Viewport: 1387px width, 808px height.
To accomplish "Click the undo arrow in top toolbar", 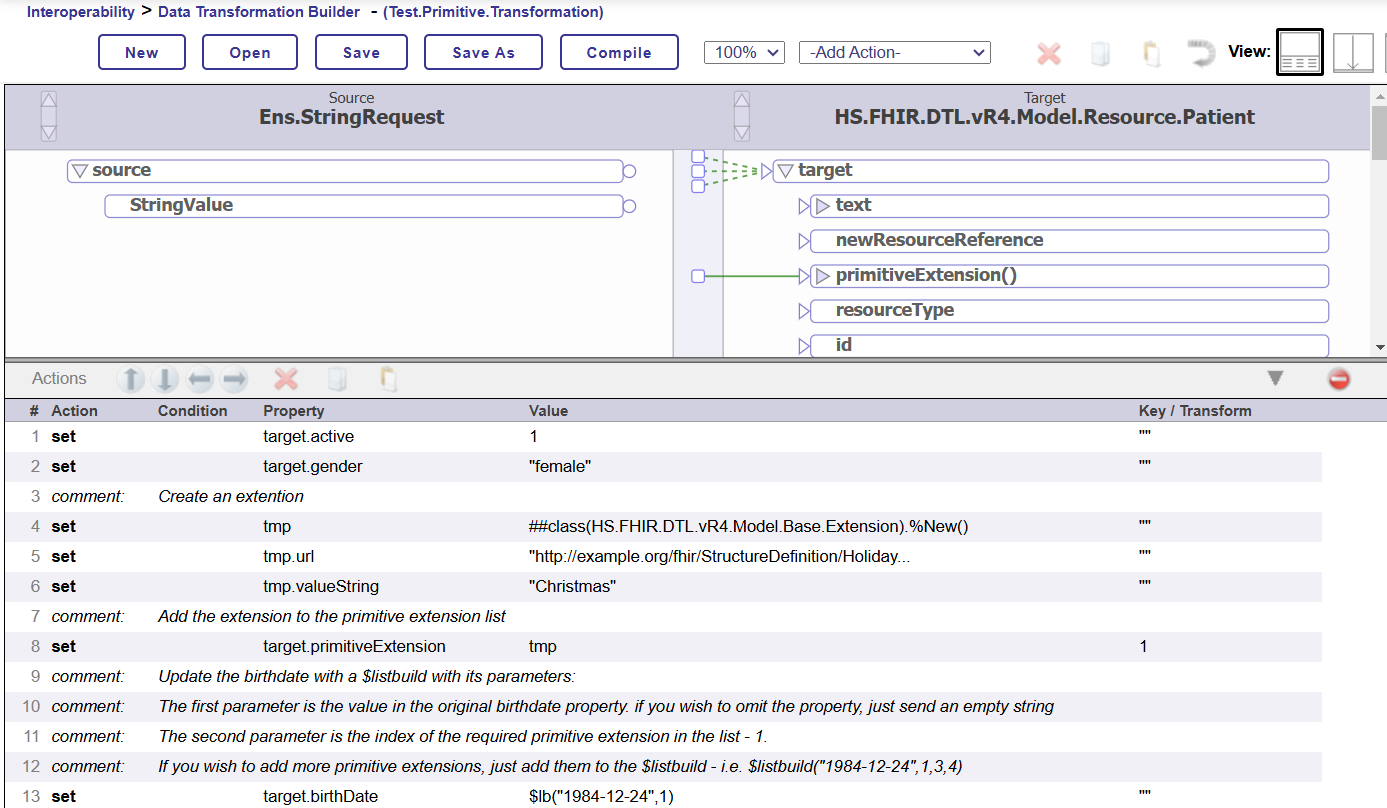I will (1201, 53).
